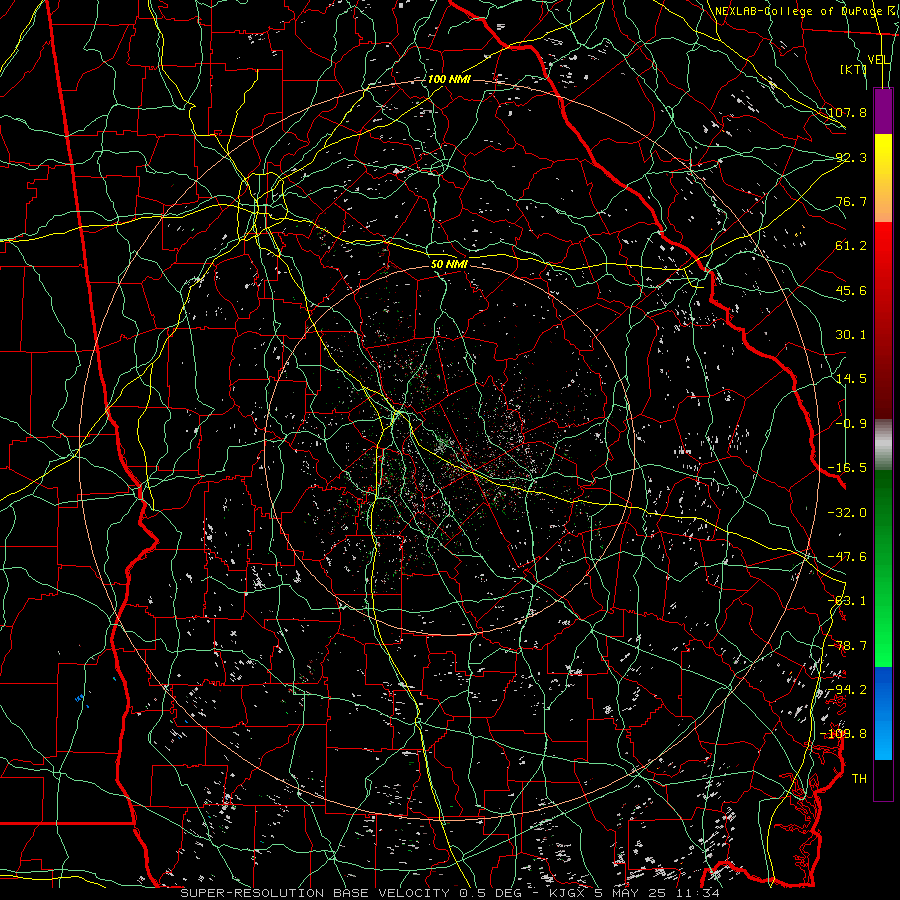This screenshot has width=900, height=900.
Task: Click the 11:34 timestamp in the footer
Action: (699, 893)
